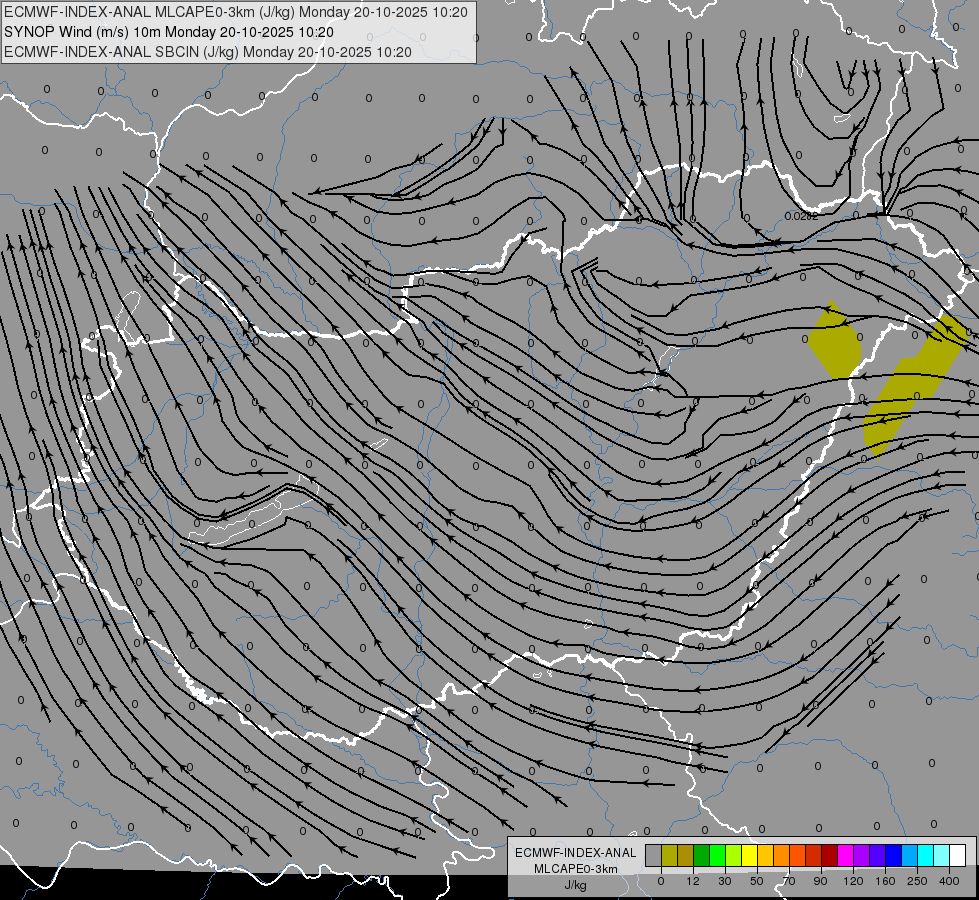Click the SBCIN title line
Screen dimensions: 979x900
[x=208, y=52]
